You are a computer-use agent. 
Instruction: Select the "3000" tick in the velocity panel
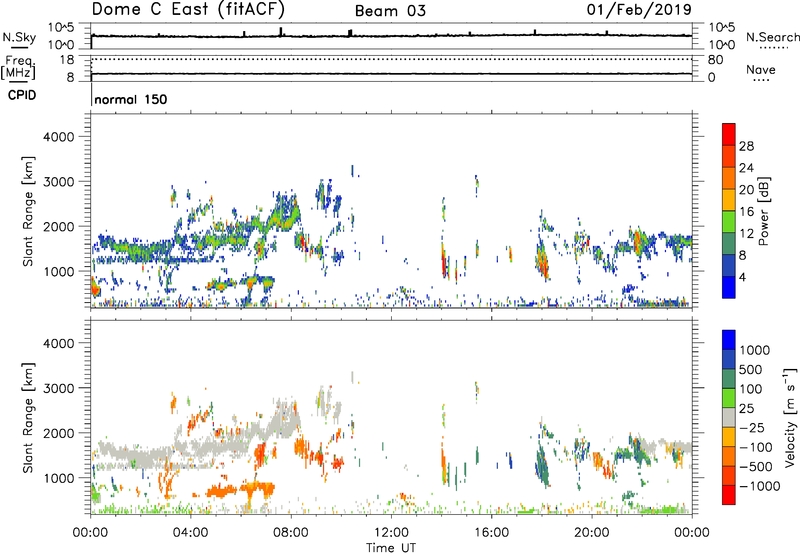click(59, 388)
